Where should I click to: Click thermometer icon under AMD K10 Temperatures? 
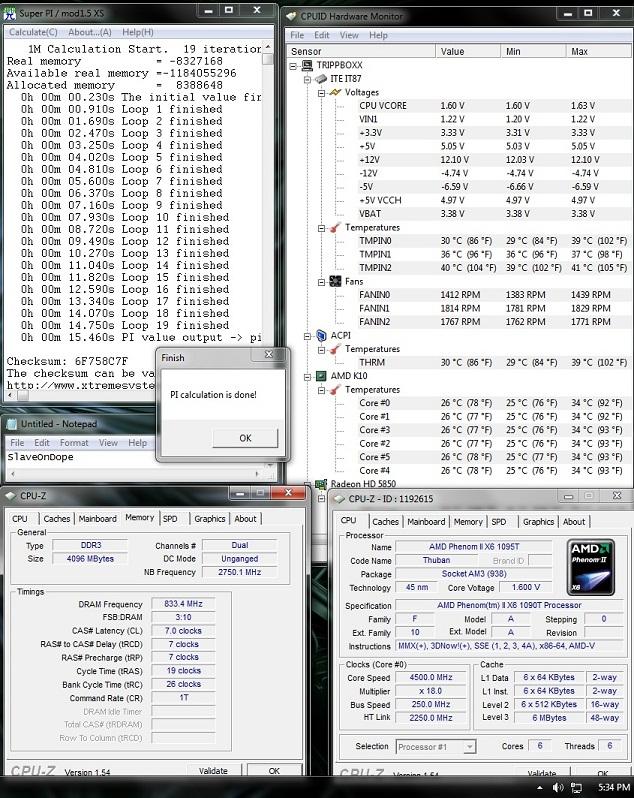tap(335, 390)
